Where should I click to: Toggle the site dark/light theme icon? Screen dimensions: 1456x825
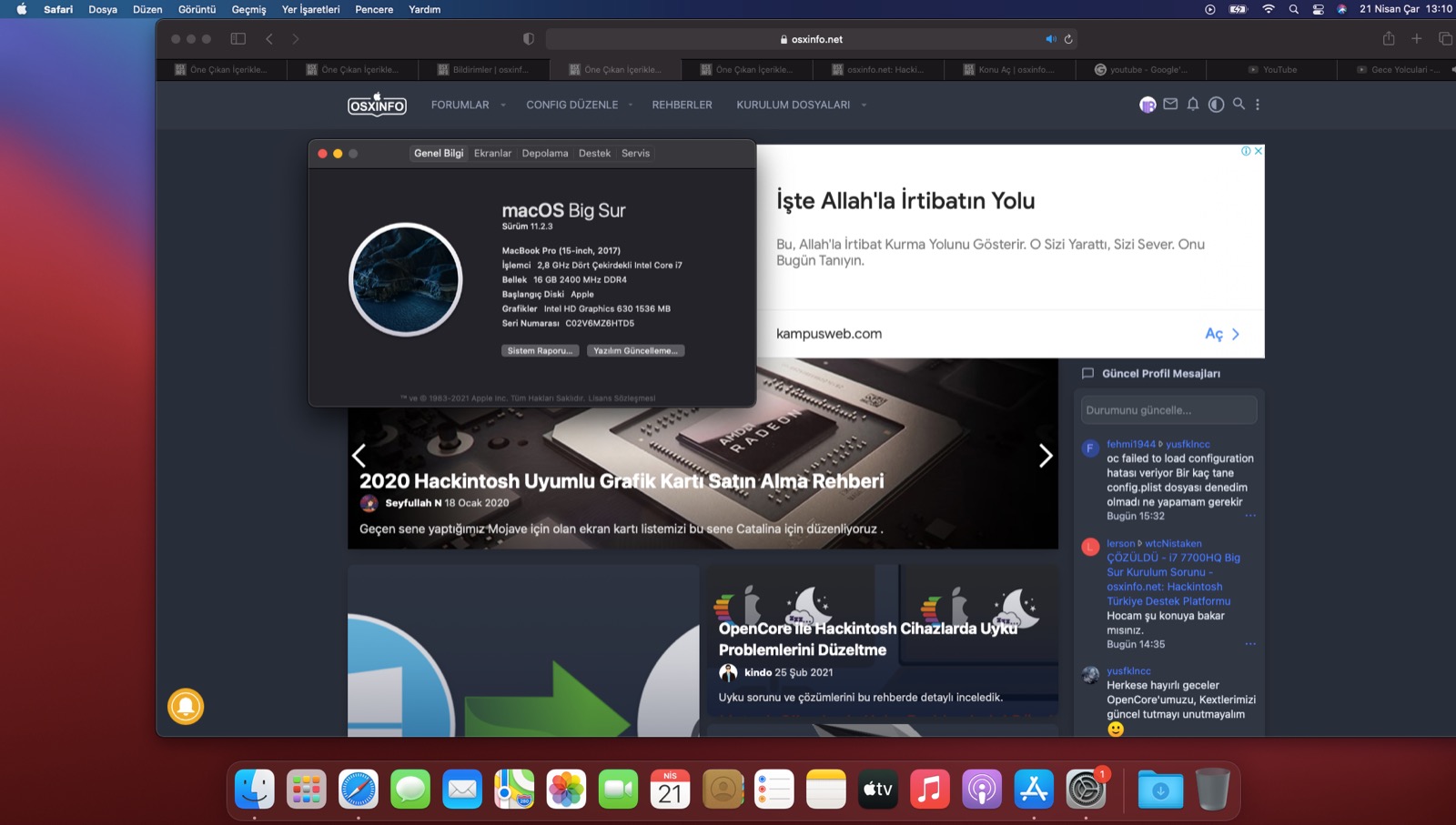point(1216,105)
